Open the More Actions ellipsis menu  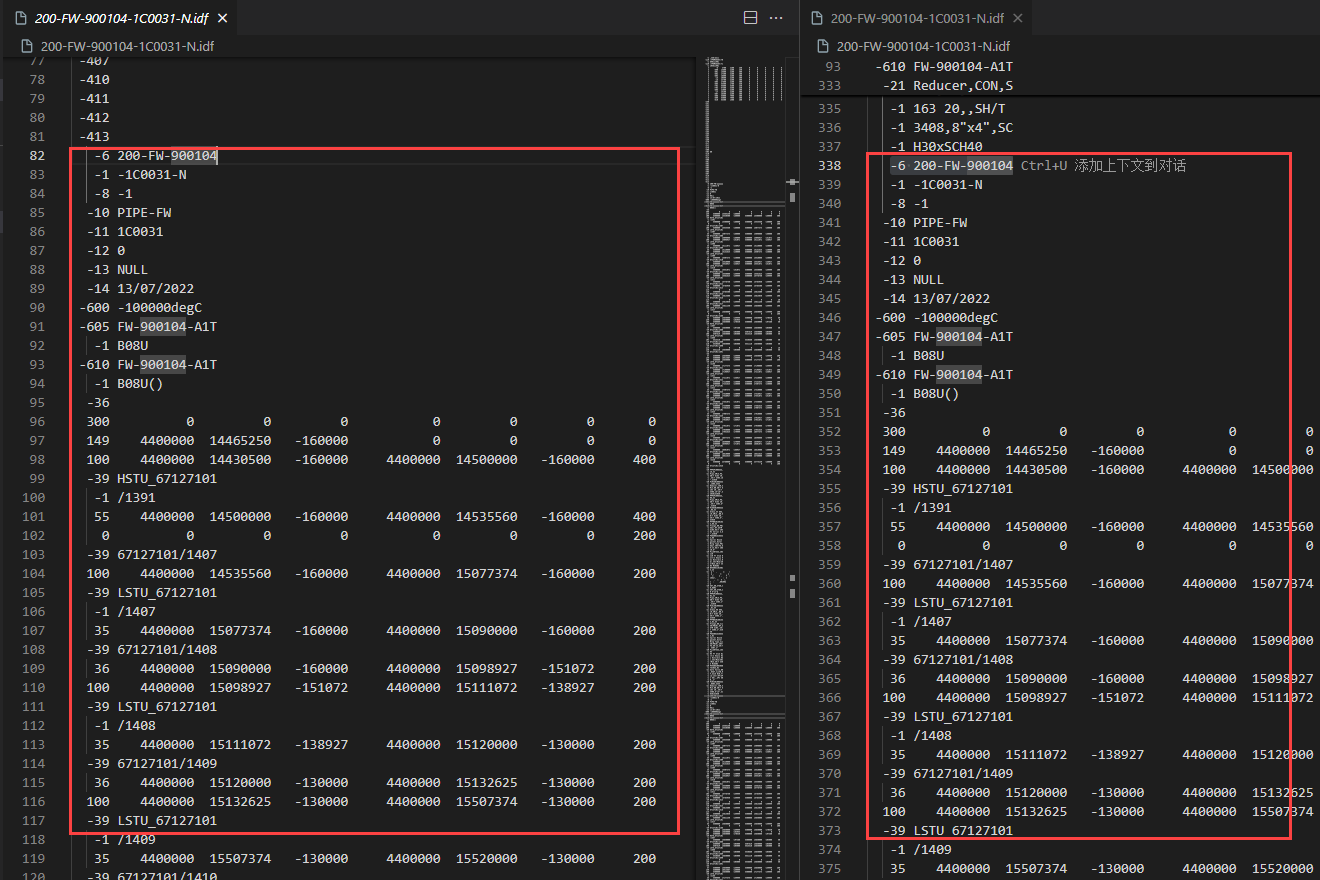click(x=776, y=18)
